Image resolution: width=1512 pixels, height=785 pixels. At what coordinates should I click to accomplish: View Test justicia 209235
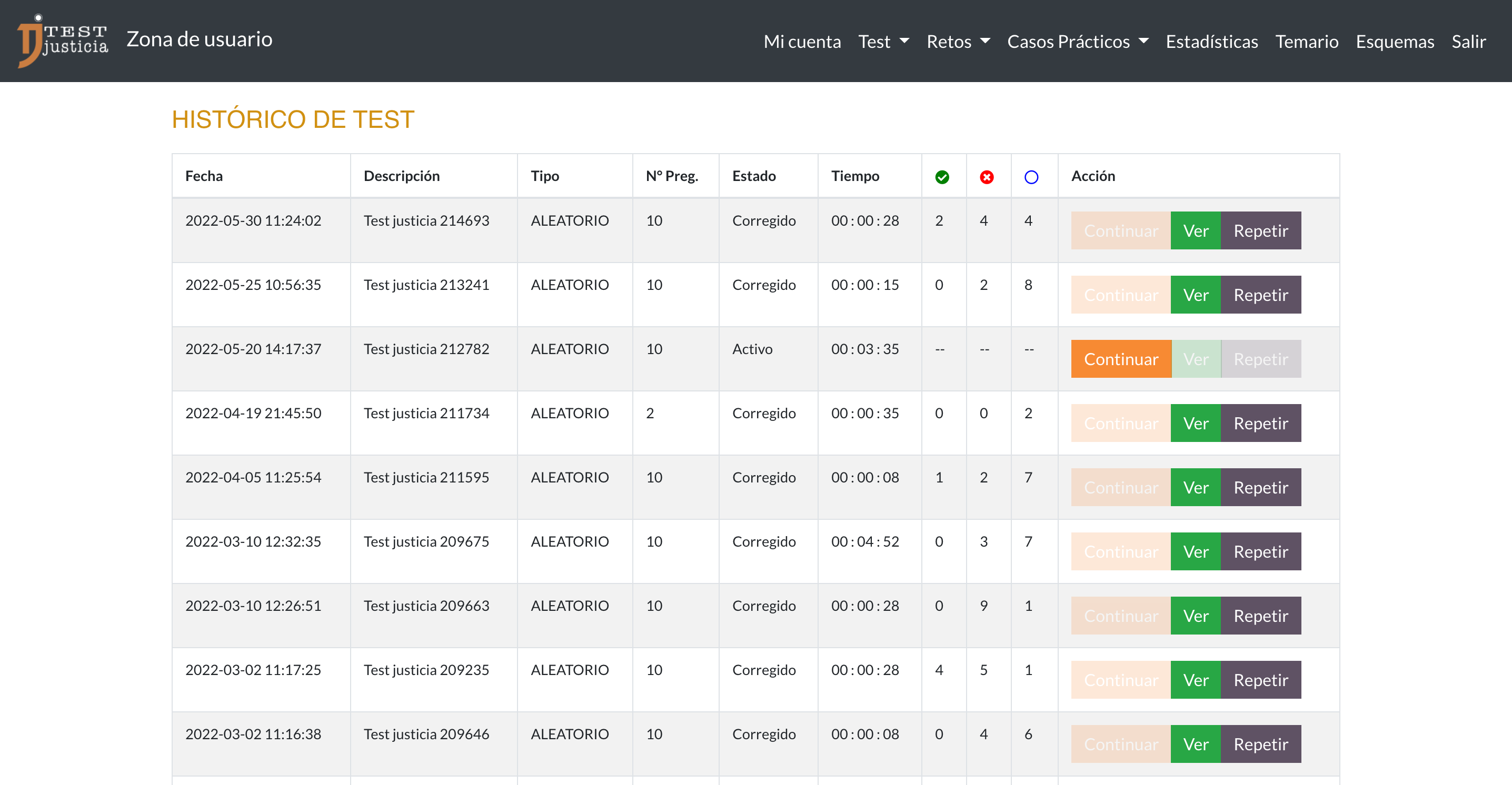[1196, 680]
